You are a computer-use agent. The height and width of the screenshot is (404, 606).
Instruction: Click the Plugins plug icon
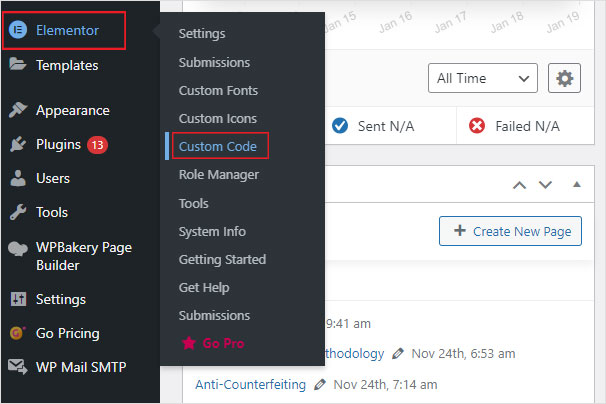(x=18, y=144)
